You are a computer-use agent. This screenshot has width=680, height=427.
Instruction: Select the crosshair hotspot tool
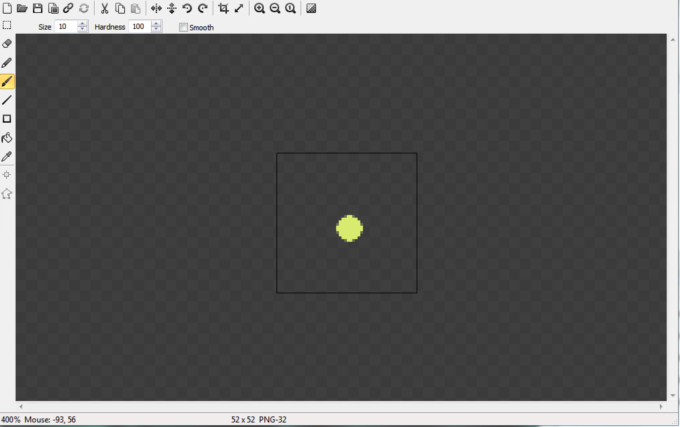(7, 175)
